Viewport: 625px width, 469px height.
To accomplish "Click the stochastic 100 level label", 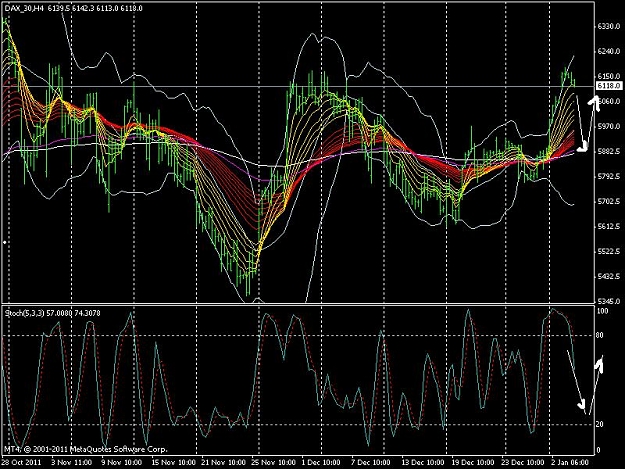I will (x=602, y=311).
